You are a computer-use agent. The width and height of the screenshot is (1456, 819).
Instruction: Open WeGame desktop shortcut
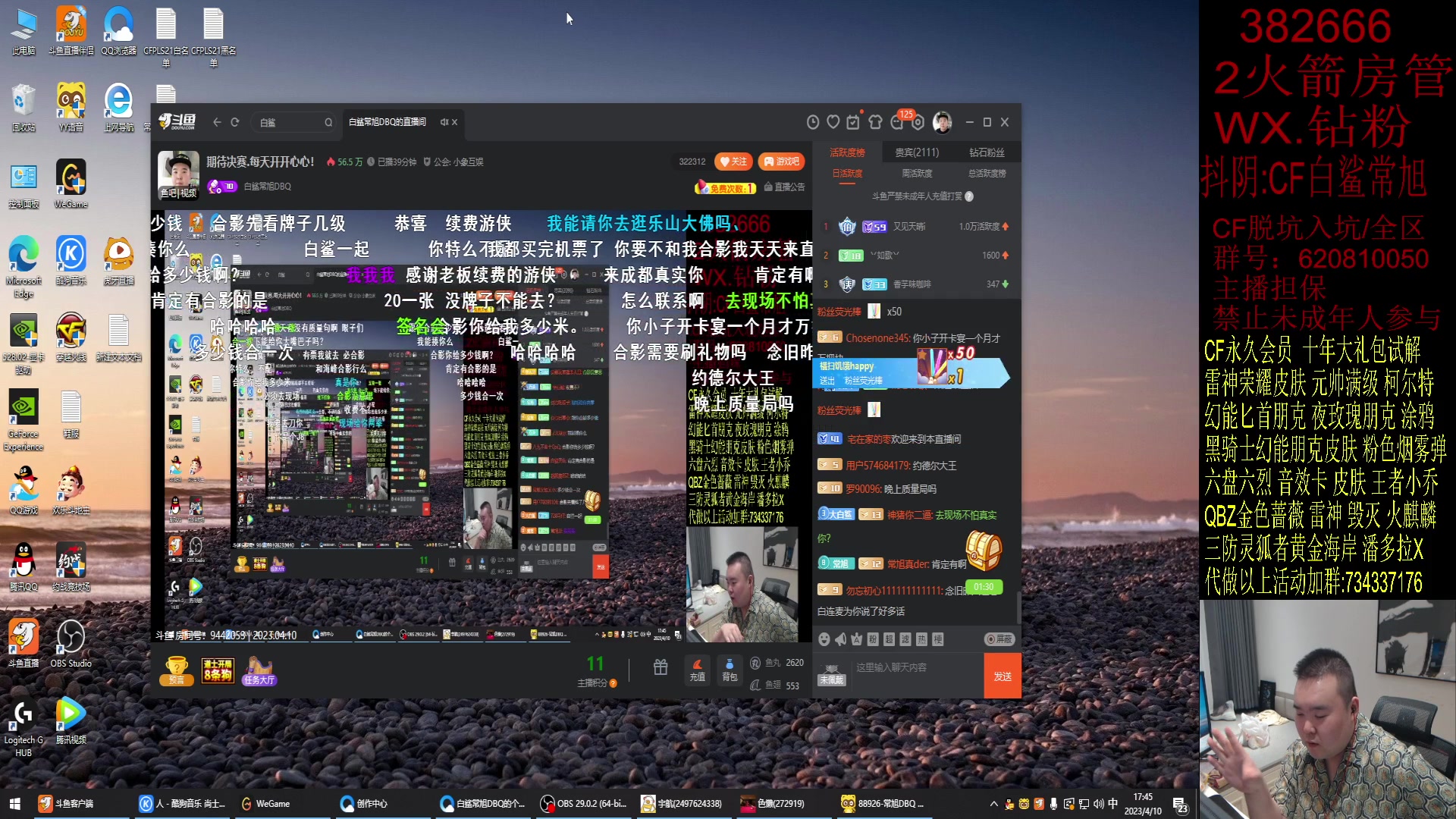click(71, 184)
